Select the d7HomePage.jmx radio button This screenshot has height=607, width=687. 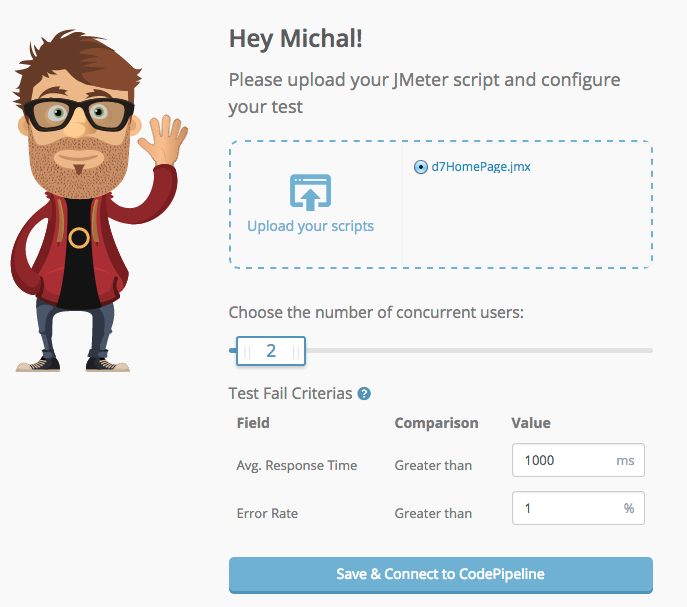(x=421, y=167)
